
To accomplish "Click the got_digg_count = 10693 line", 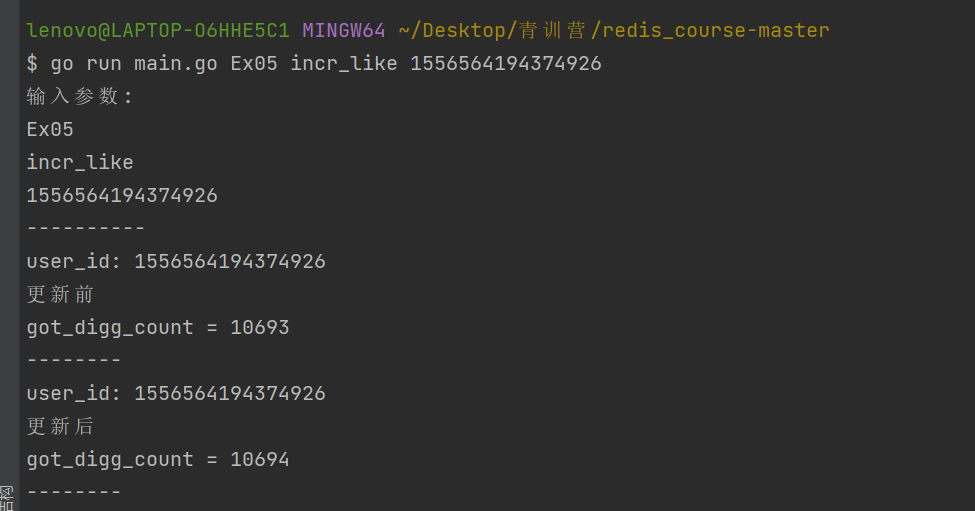I will [158, 328].
